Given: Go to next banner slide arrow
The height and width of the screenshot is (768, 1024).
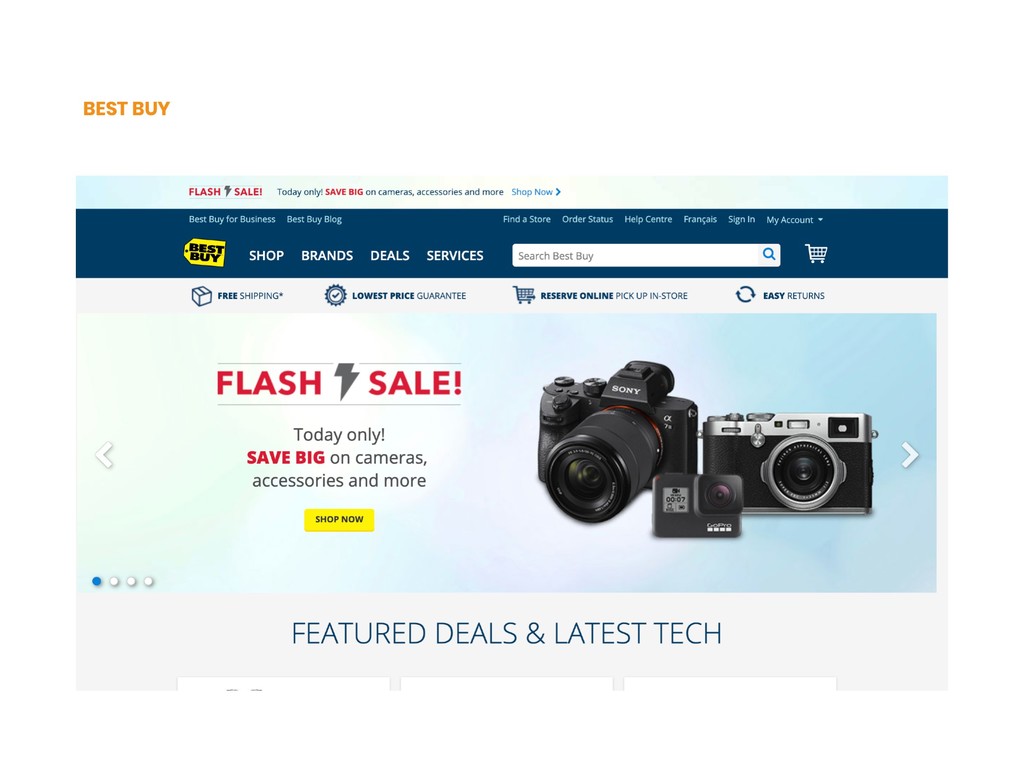Looking at the screenshot, I should (910, 455).
